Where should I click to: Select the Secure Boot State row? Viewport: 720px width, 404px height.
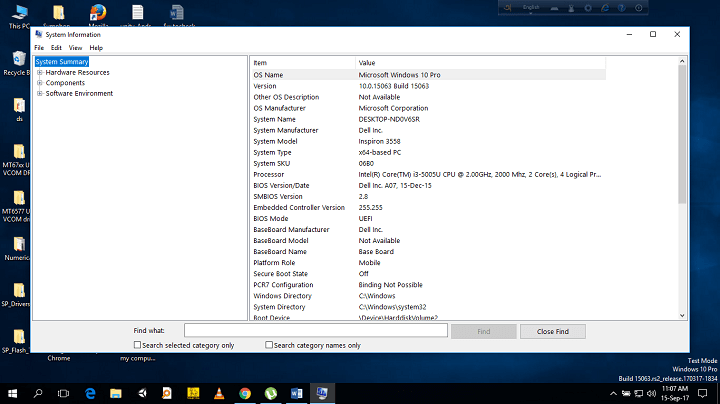(428, 274)
